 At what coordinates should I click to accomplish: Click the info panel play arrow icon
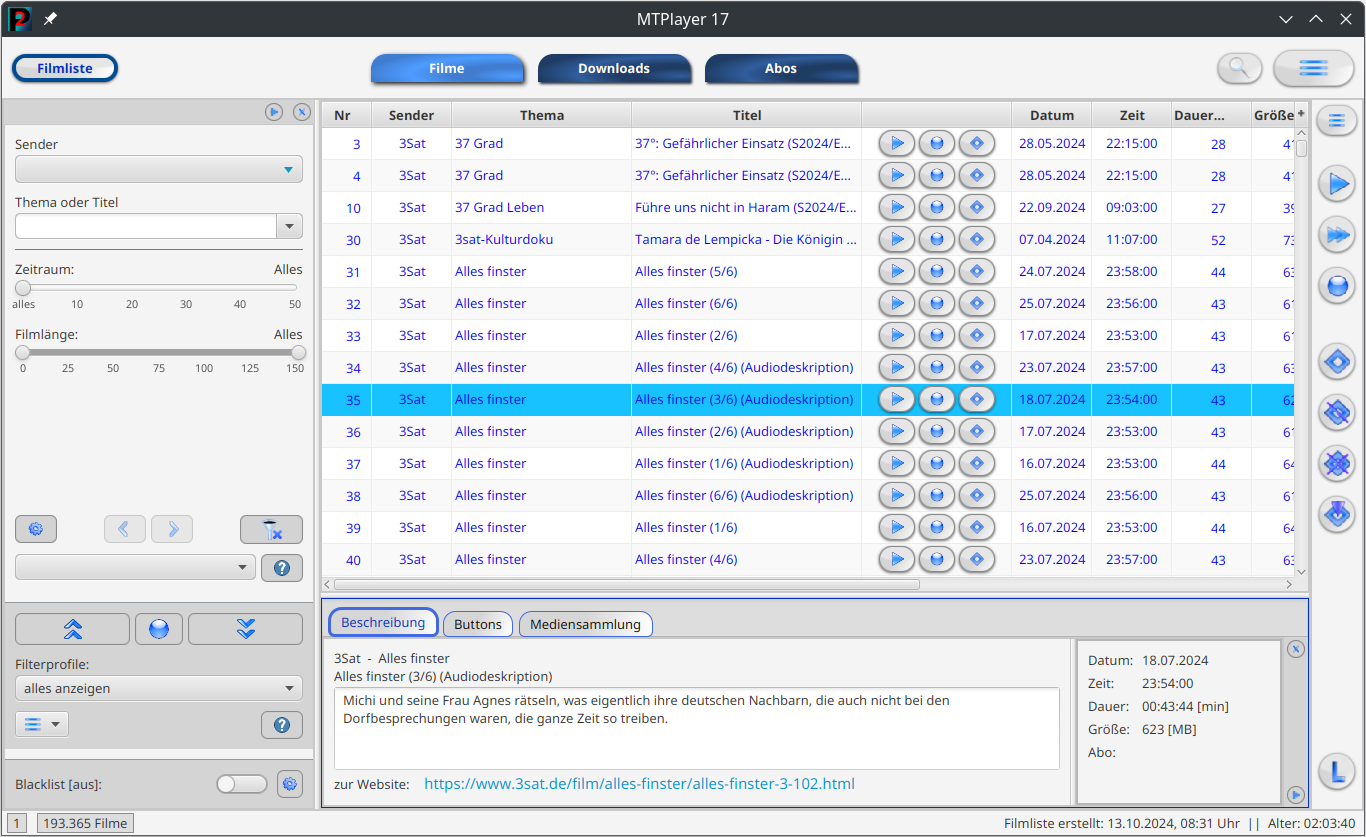1295,795
